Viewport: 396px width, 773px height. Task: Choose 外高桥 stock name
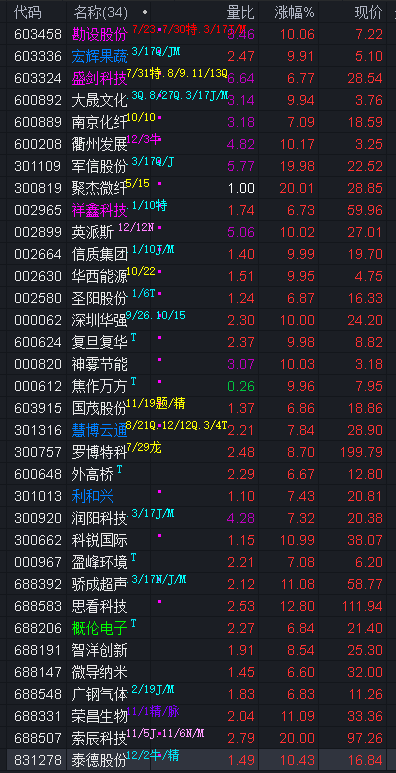point(93,474)
